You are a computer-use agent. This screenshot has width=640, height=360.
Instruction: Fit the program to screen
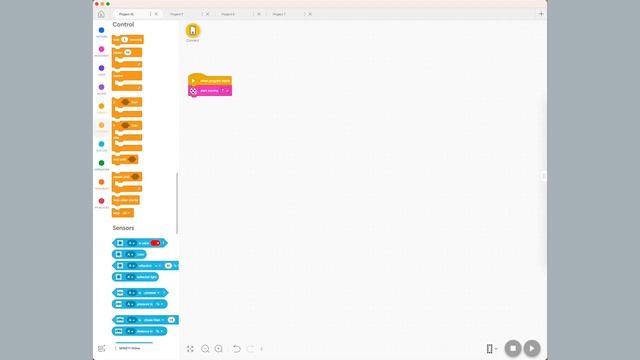coord(190,349)
